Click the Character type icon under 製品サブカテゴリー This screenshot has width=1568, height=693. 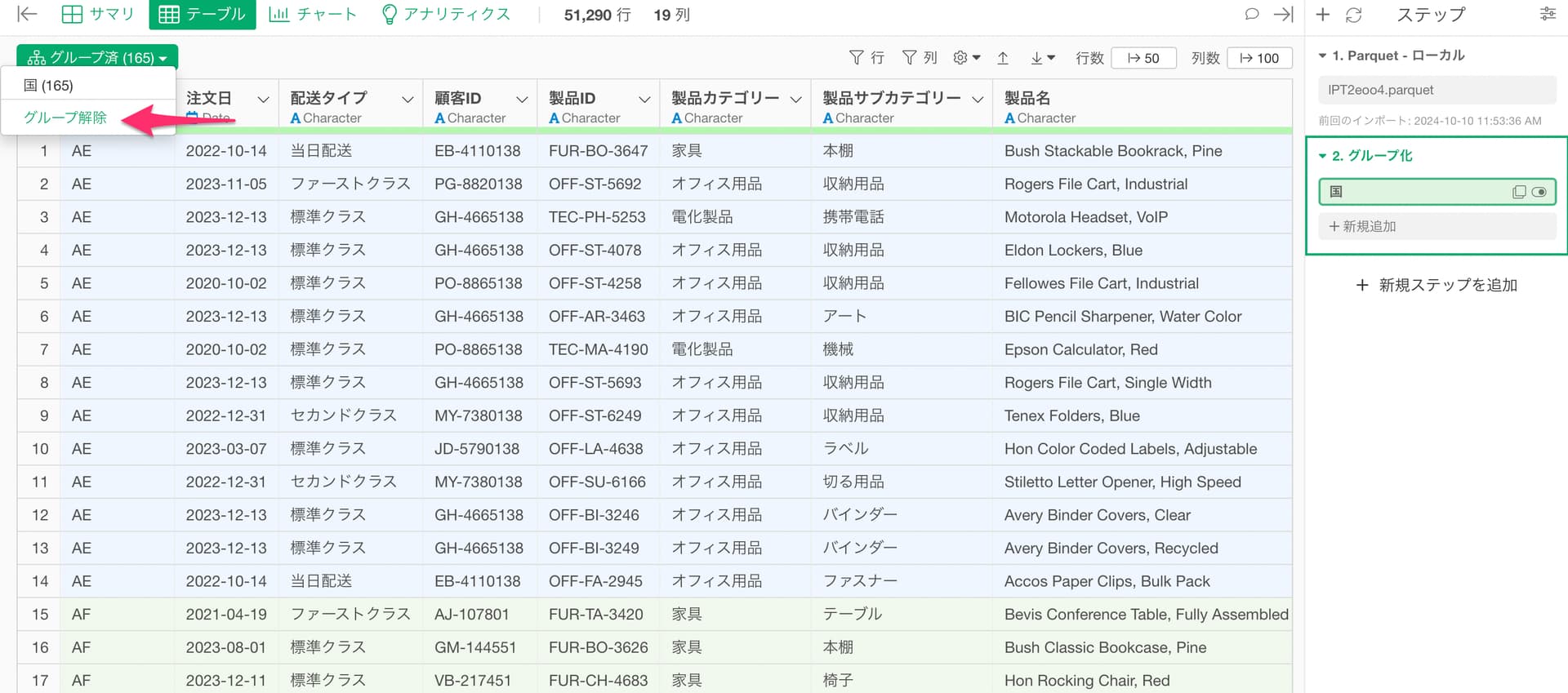click(x=828, y=118)
